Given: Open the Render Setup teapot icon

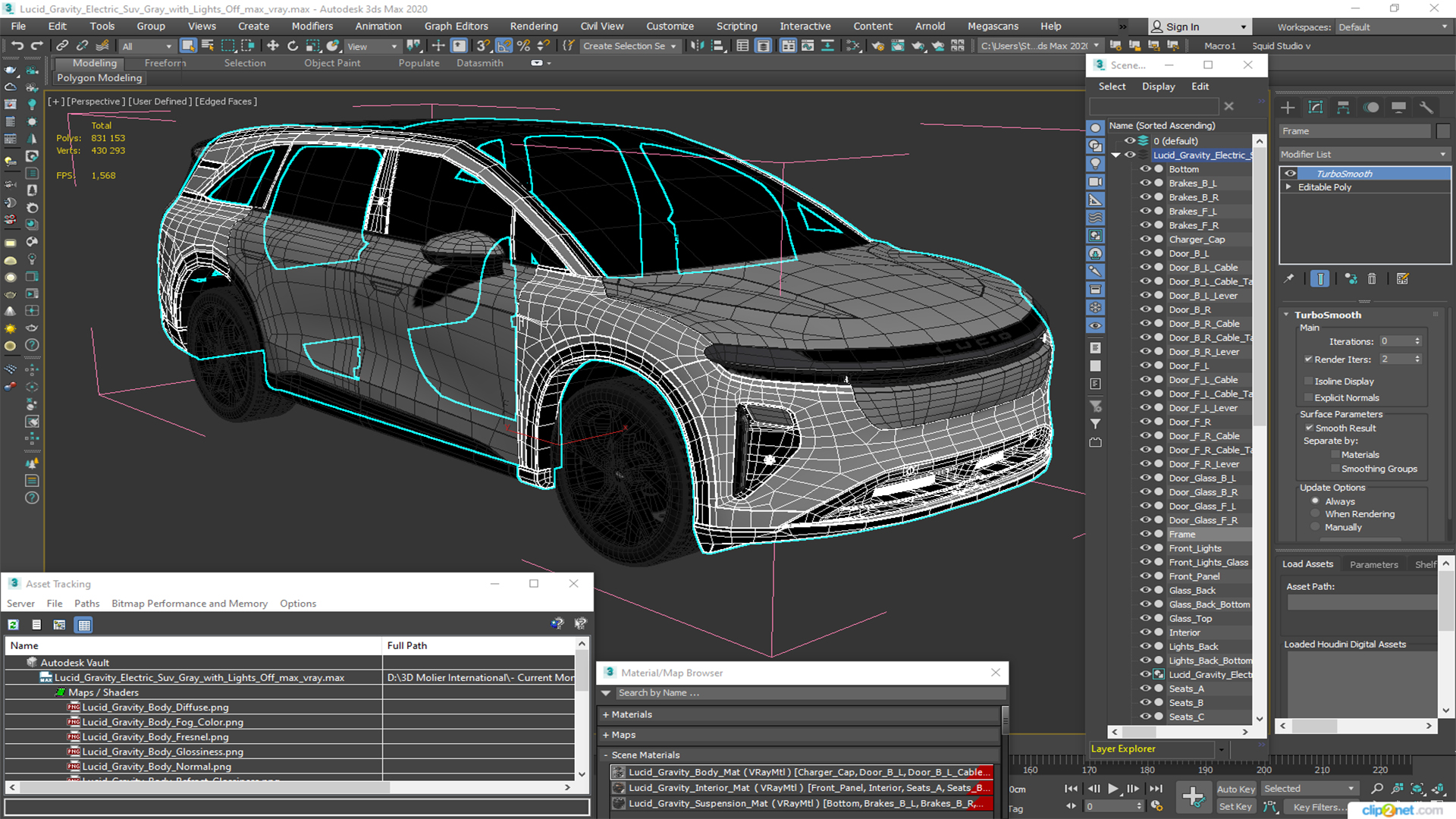Looking at the screenshot, I should click(877, 46).
